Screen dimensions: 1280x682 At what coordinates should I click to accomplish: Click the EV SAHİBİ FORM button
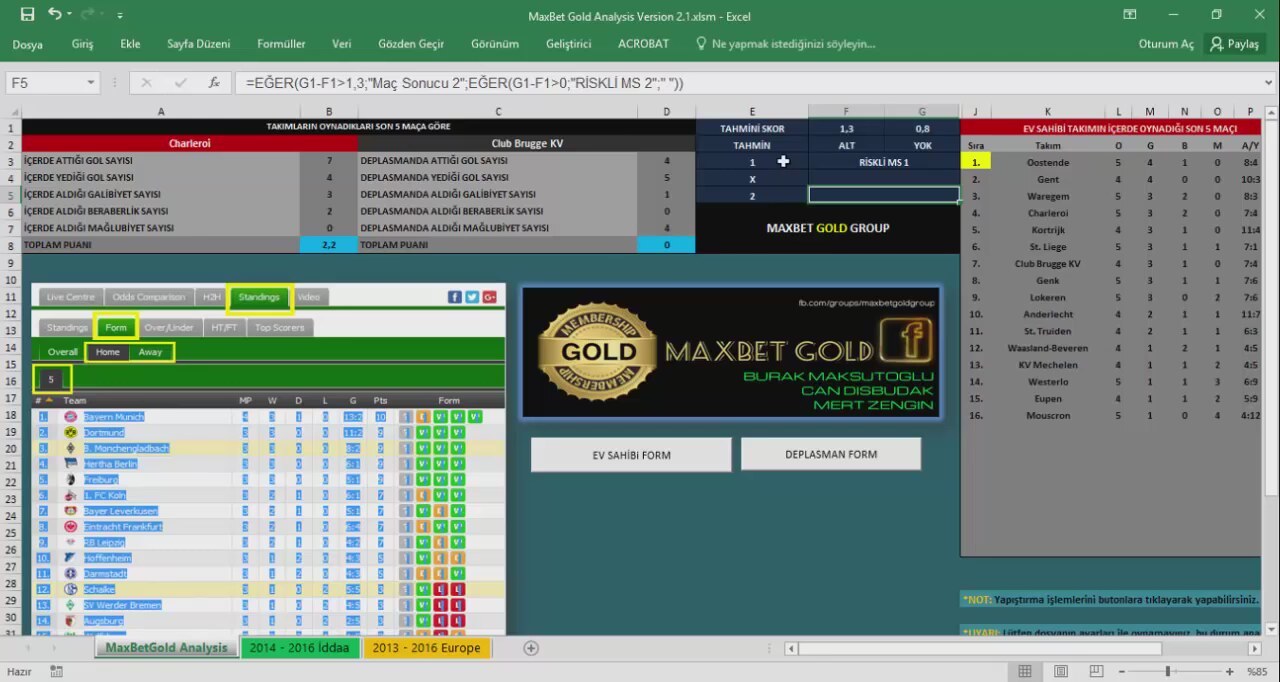pos(631,455)
